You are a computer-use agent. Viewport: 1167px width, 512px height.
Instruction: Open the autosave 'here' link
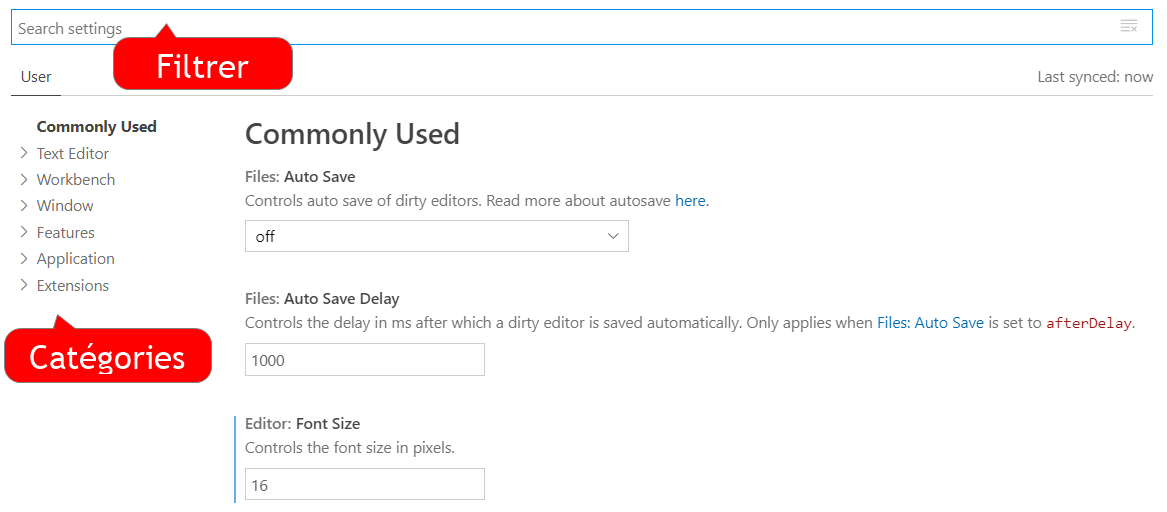(690, 201)
